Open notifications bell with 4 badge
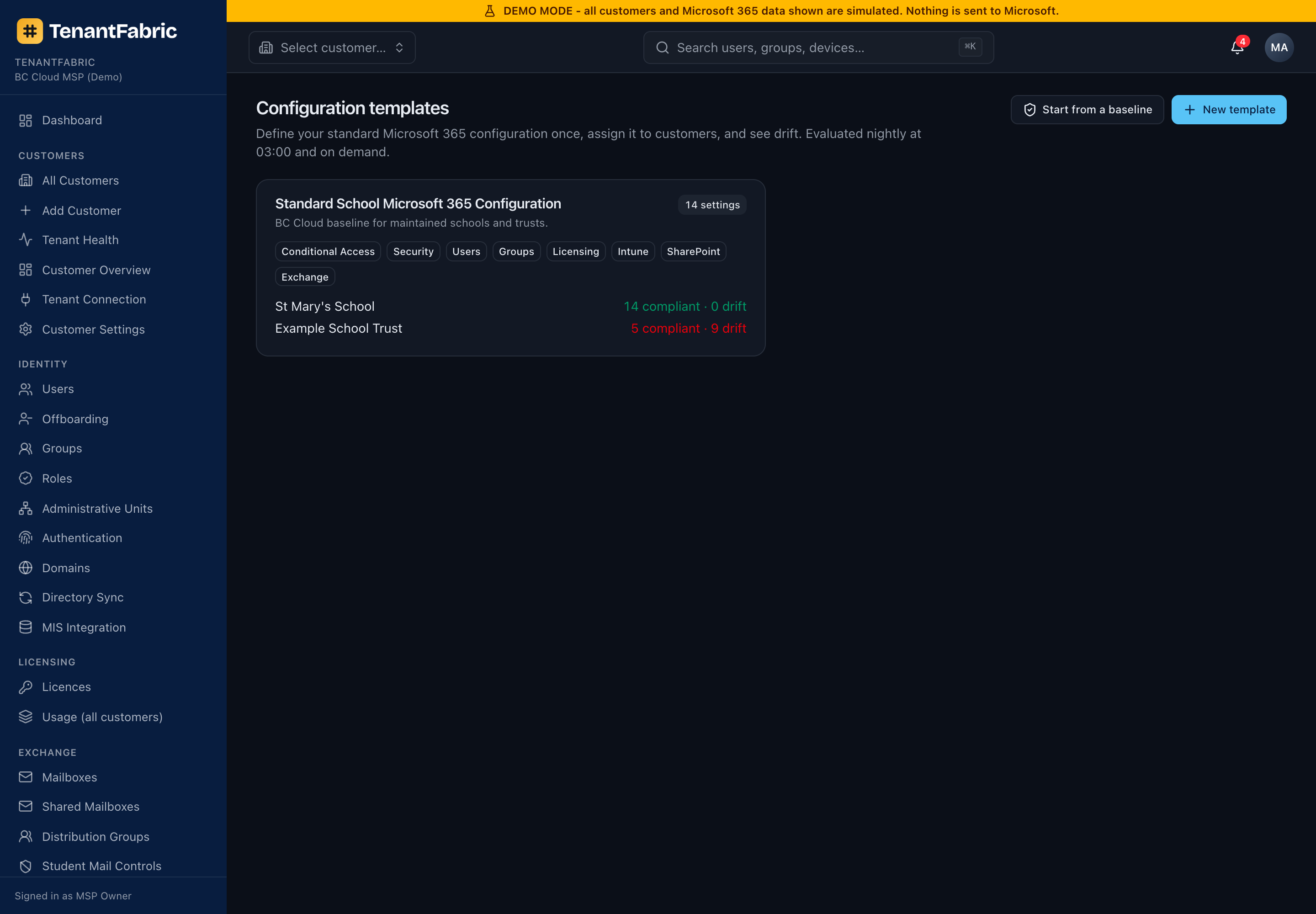The image size is (1316, 914). pos(1237,48)
